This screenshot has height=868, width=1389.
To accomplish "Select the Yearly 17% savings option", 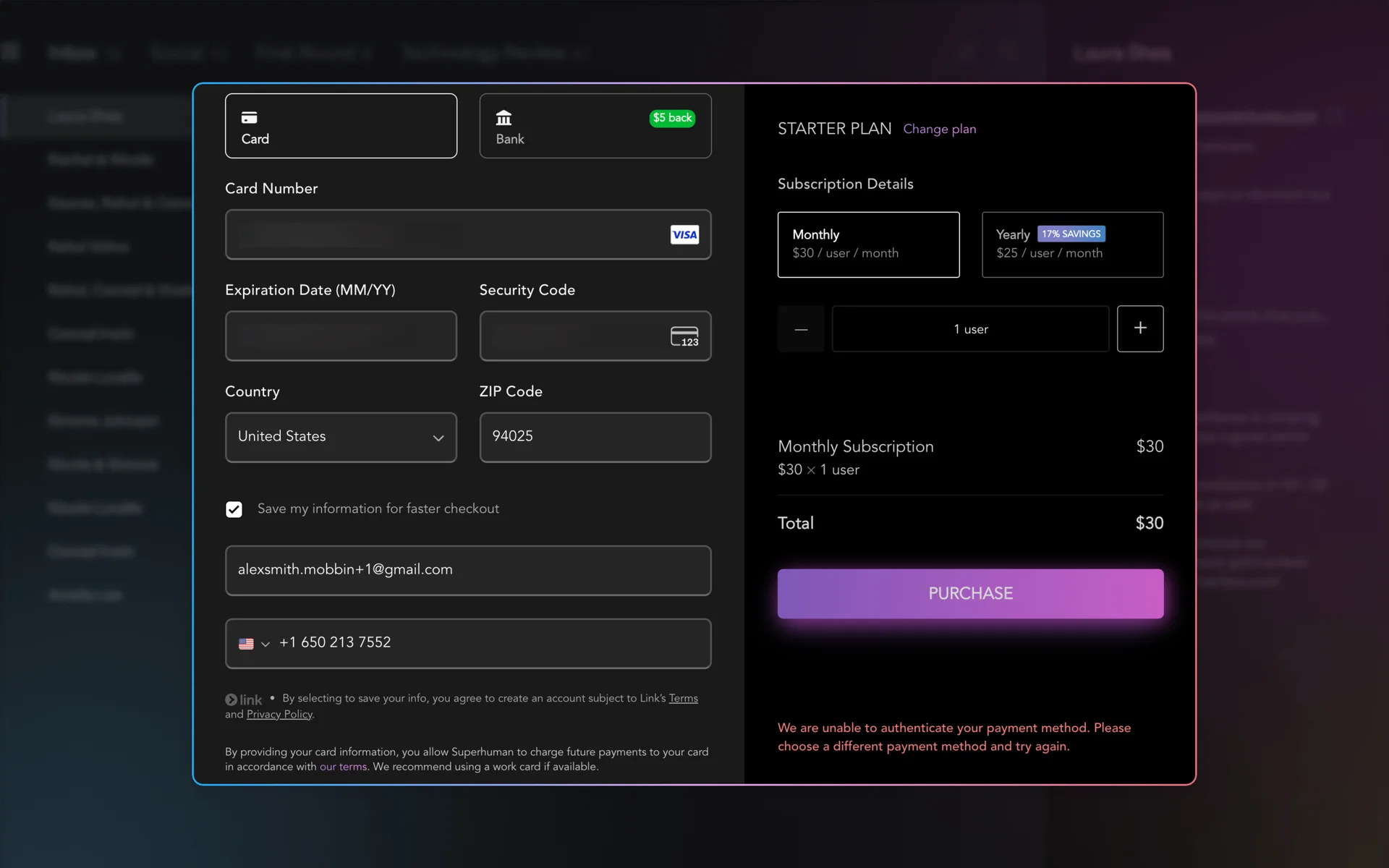I will click(1071, 244).
